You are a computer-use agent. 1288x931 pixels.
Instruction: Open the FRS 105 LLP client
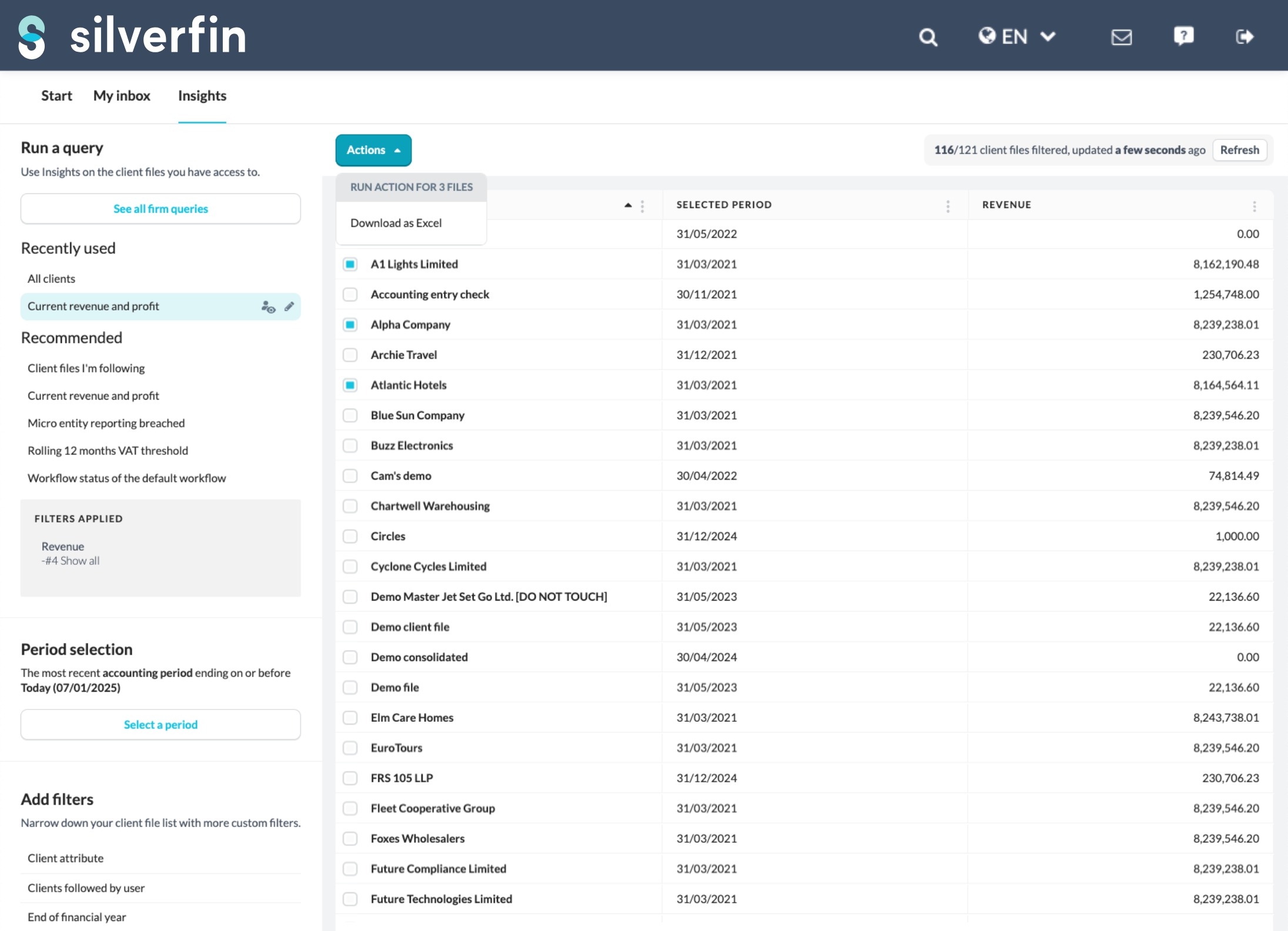[402, 778]
